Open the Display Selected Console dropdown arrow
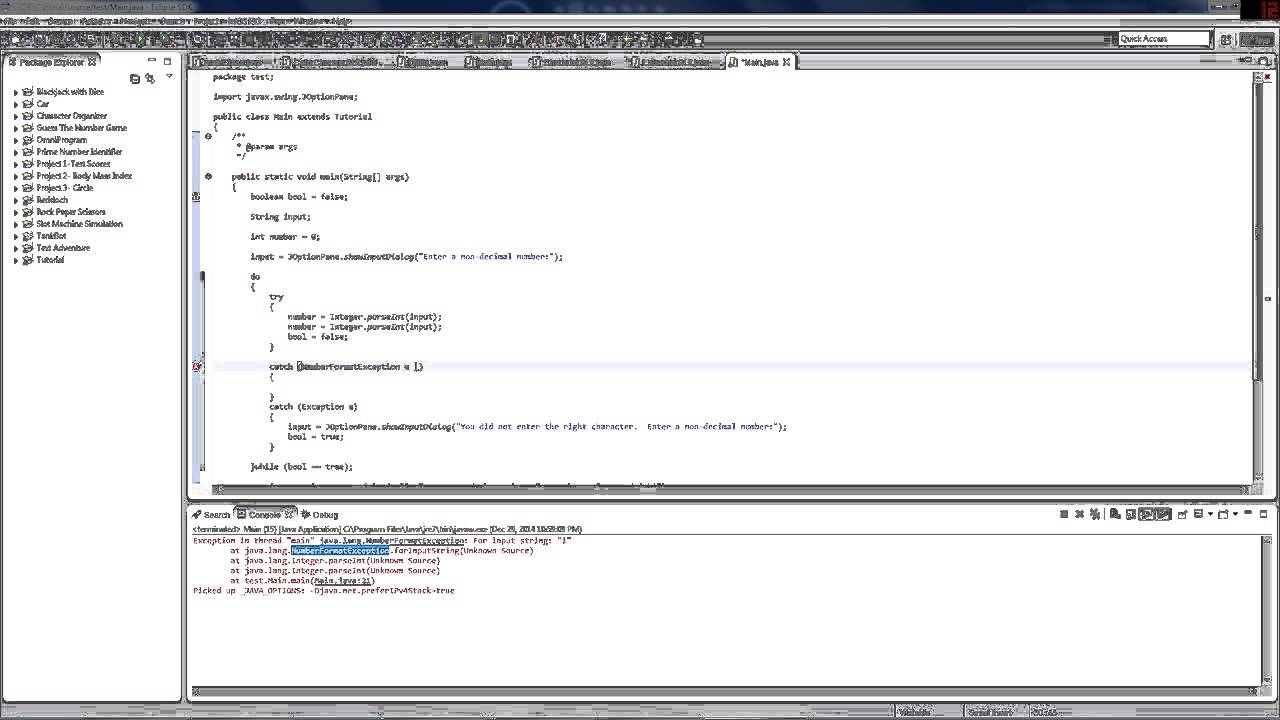This screenshot has width=1280, height=720. [1210, 514]
